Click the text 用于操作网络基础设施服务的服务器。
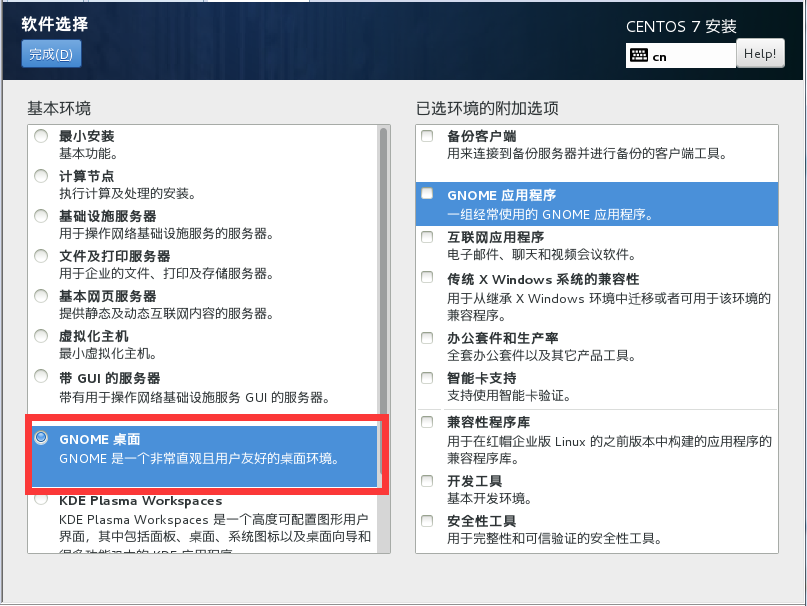This screenshot has width=807, height=606. coord(166,234)
